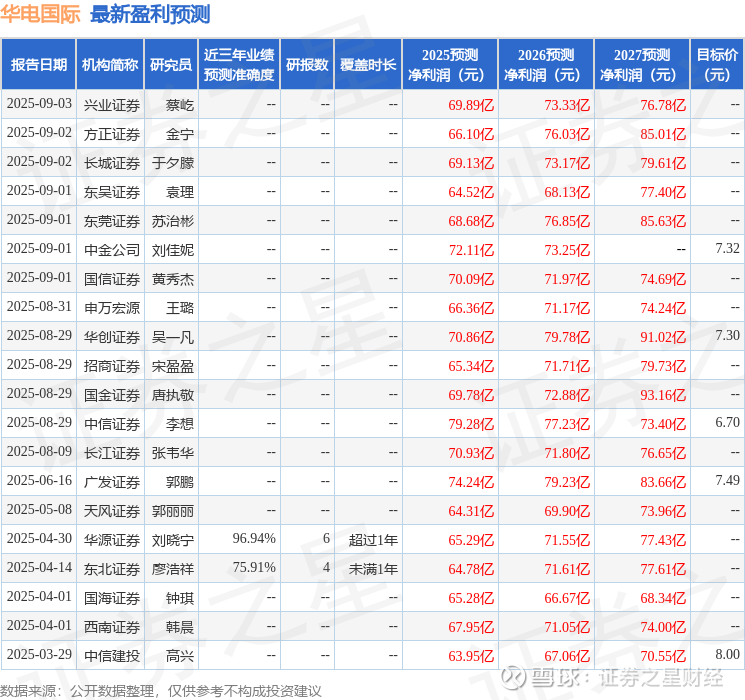Select the 西南证券 institution cell
745x700 pixels.
(112, 627)
